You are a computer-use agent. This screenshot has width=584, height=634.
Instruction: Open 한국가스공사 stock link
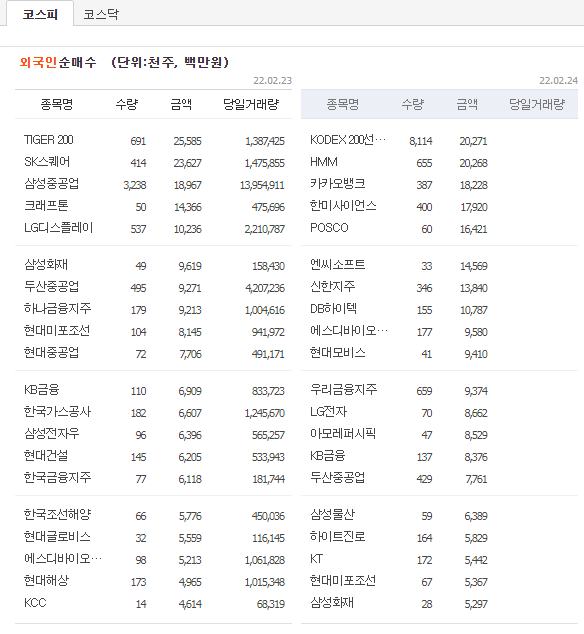(x=57, y=412)
